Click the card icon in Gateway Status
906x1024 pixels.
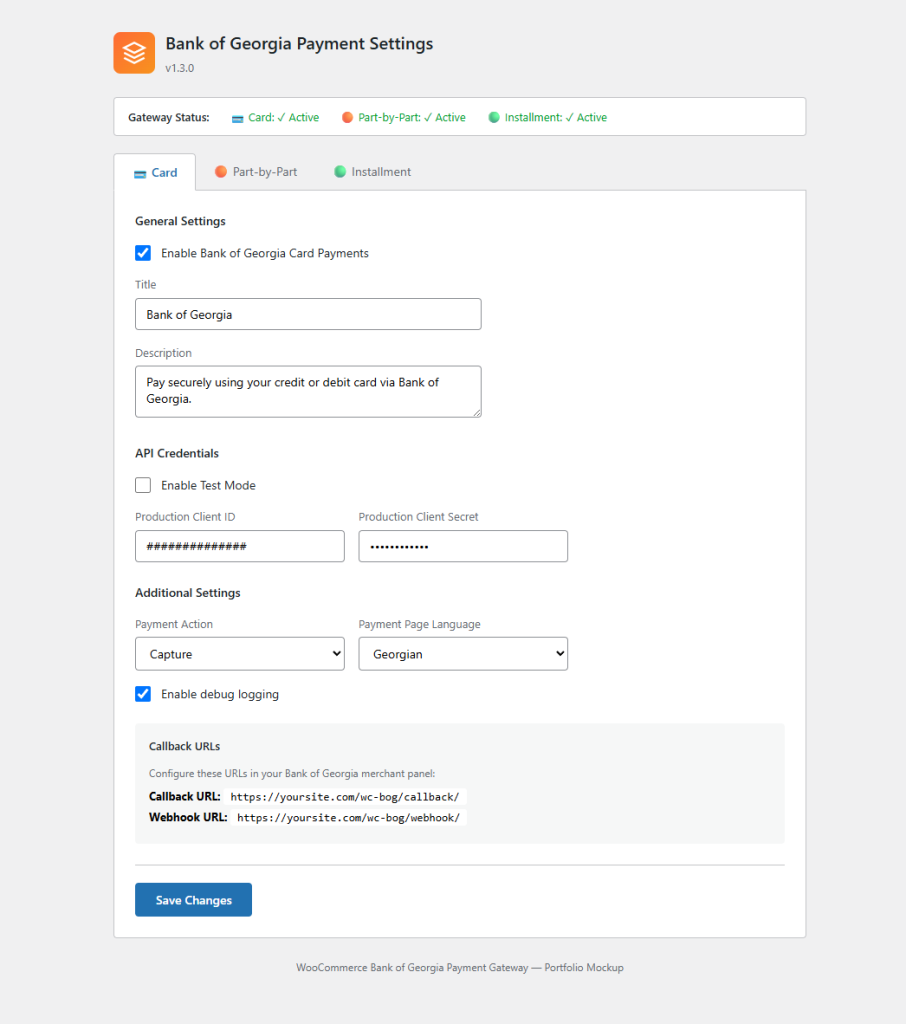tap(238, 118)
